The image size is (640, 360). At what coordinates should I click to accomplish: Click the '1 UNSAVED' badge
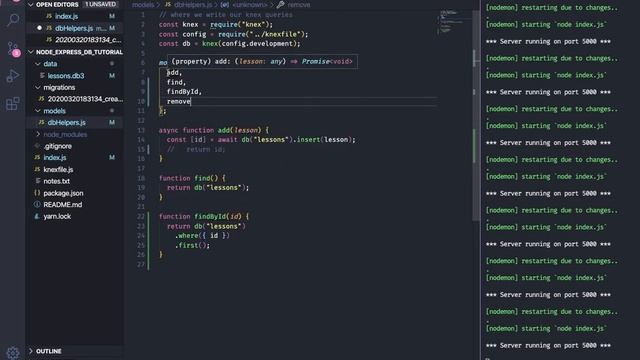click(100, 4)
